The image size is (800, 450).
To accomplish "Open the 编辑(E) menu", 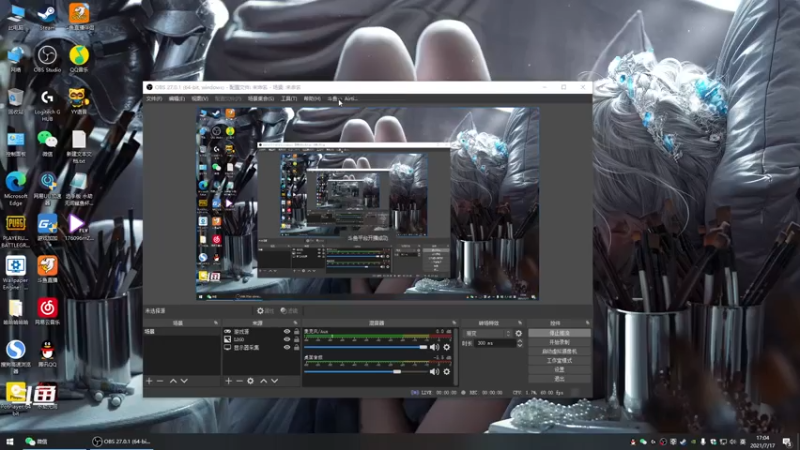I will (177, 98).
